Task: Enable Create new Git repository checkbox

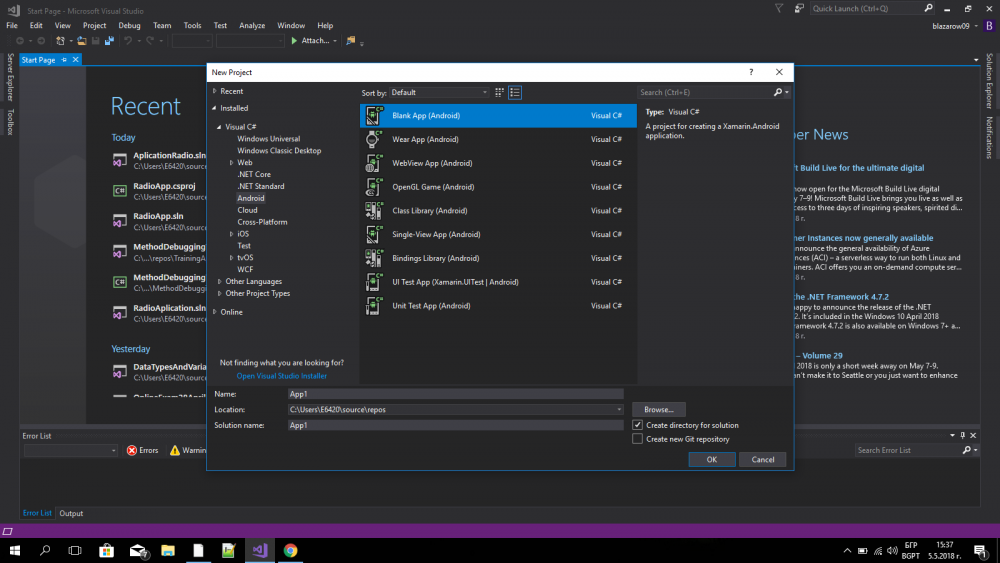Action: click(x=637, y=439)
